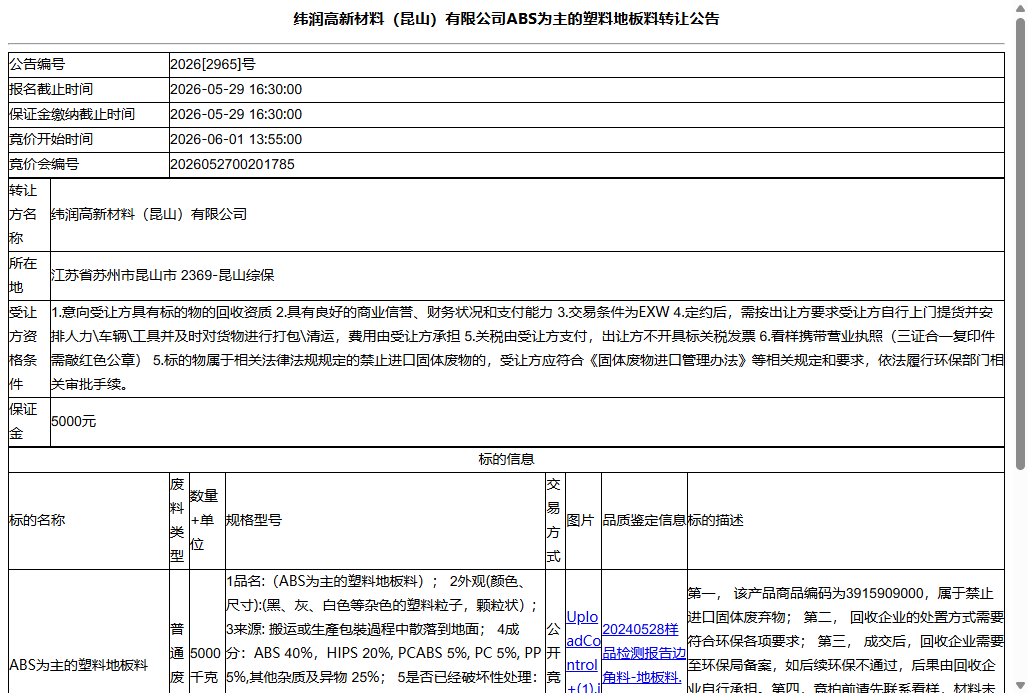The image size is (1028, 693).
Task: Select the page title about ABS塑料地板料转让公告
Action: point(506,19)
